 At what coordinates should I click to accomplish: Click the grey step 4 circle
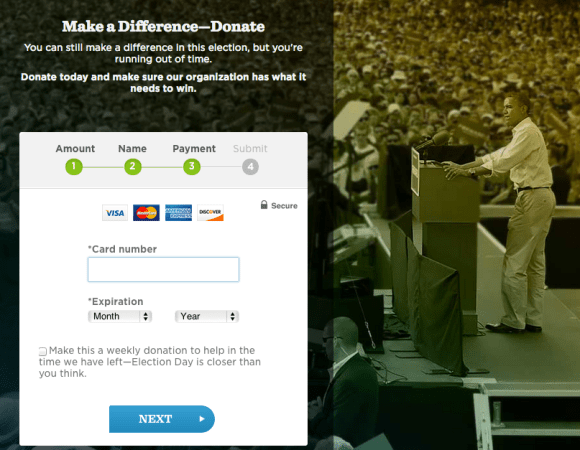pyautogui.click(x=250, y=167)
